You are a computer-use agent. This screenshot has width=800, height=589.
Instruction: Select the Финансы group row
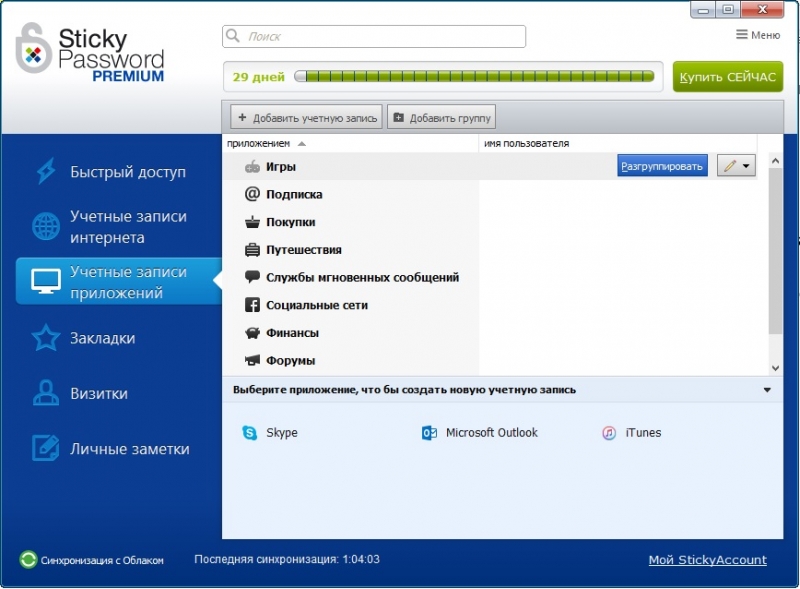(489, 333)
